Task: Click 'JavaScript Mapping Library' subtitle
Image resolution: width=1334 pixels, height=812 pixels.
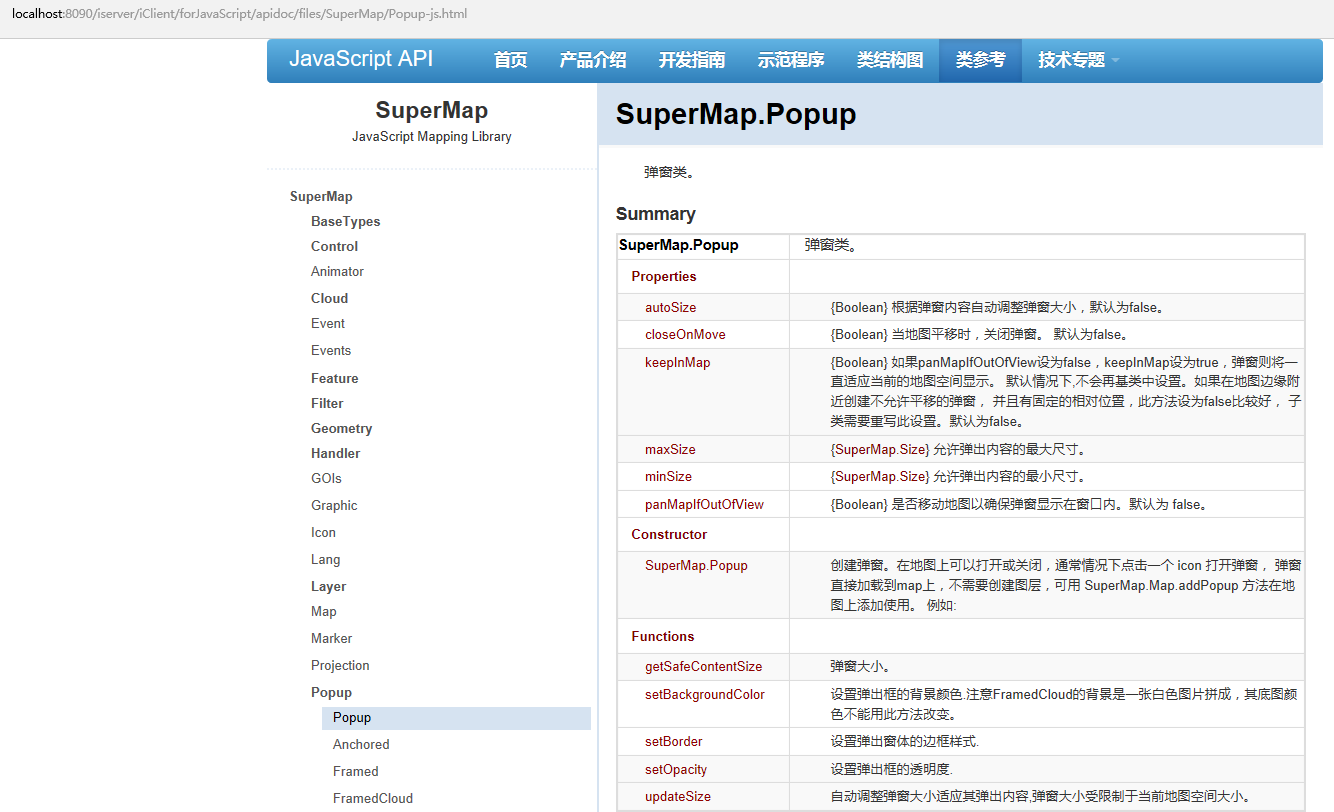Action: [x=432, y=137]
